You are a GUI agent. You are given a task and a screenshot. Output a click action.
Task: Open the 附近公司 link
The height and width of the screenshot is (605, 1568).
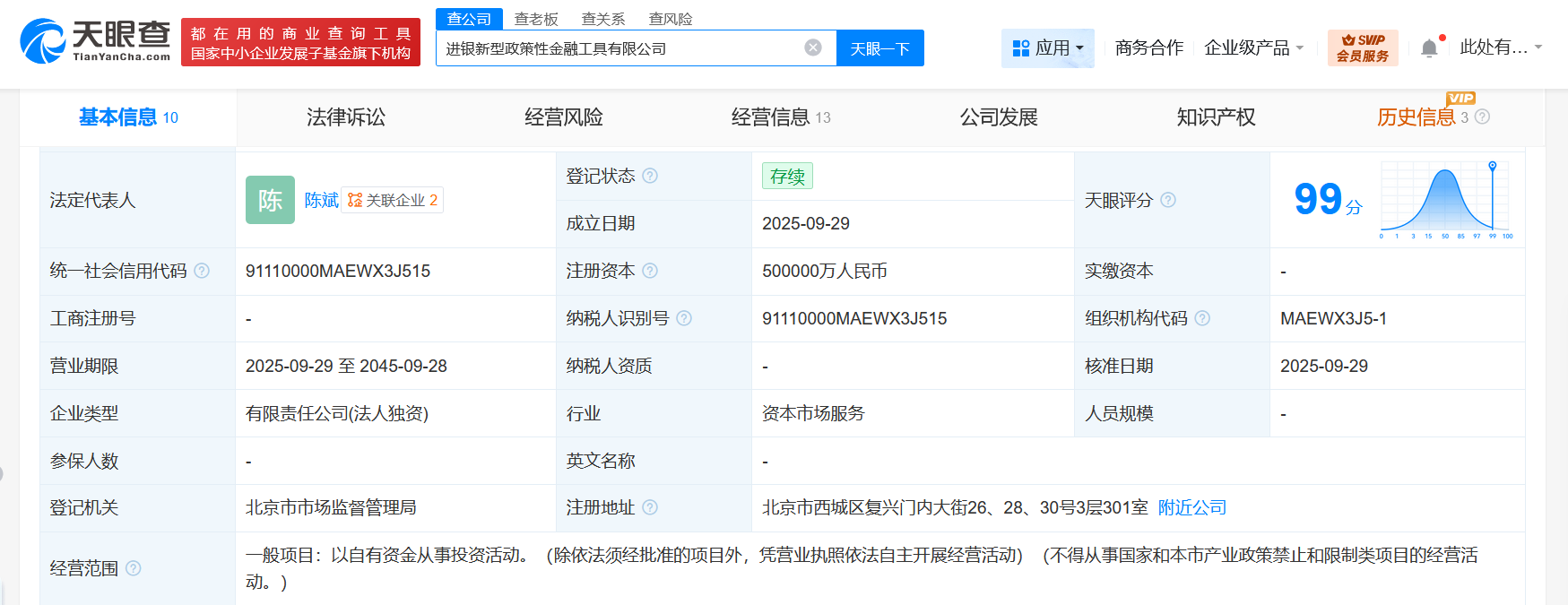(x=1191, y=507)
